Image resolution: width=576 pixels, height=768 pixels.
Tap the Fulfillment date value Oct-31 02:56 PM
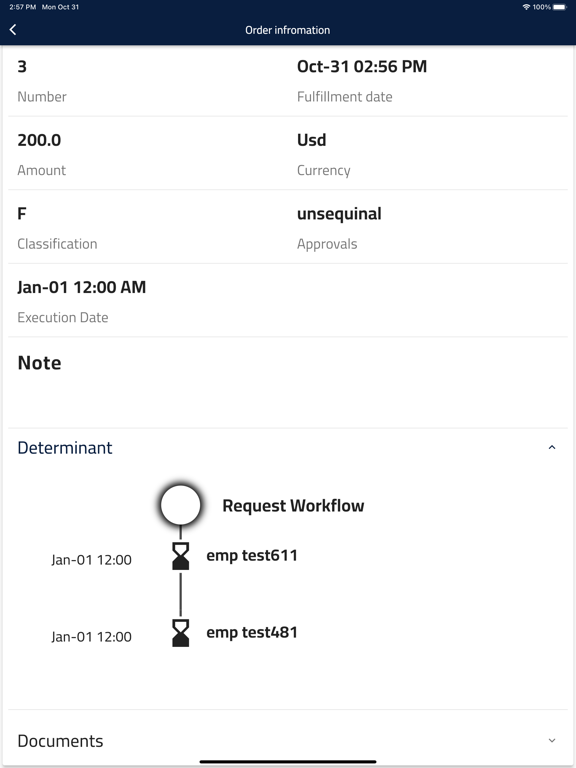(x=362, y=66)
